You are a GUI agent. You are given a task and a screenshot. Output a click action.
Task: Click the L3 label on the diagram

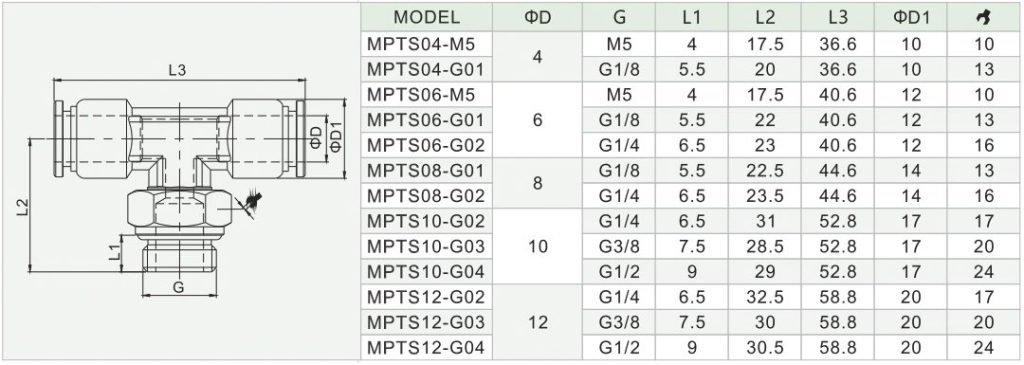click(x=178, y=71)
